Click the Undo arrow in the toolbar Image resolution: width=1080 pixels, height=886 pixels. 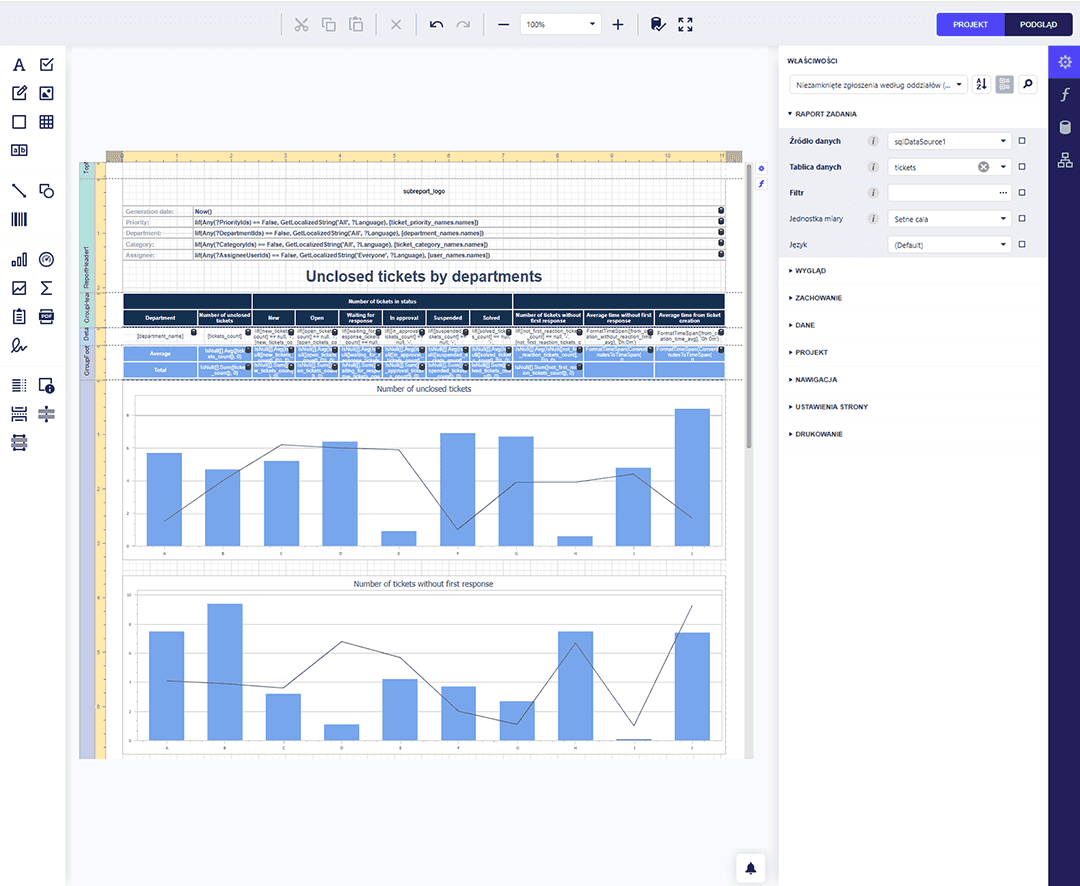pyautogui.click(x=436, y=24)
